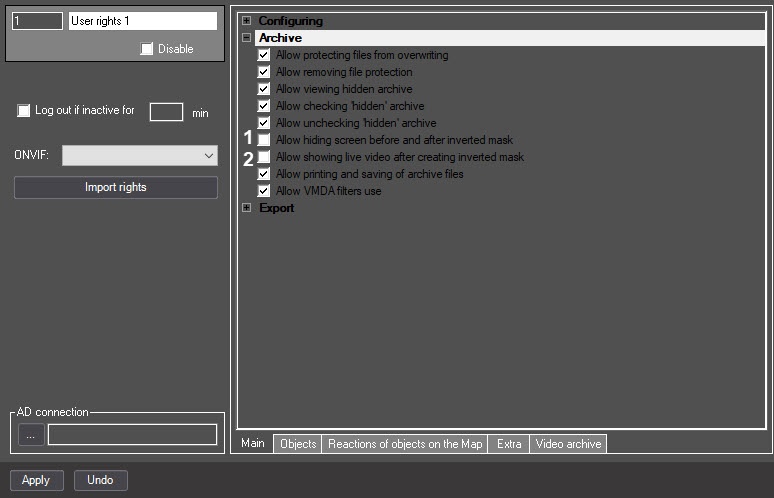This screenshot has height=498, width=774.
Task: Focus the AD connection text field
Action: pos(132,435)
